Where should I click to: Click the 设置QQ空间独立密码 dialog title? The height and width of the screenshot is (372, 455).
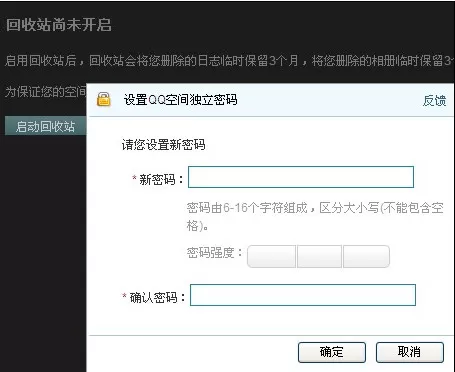180,99
